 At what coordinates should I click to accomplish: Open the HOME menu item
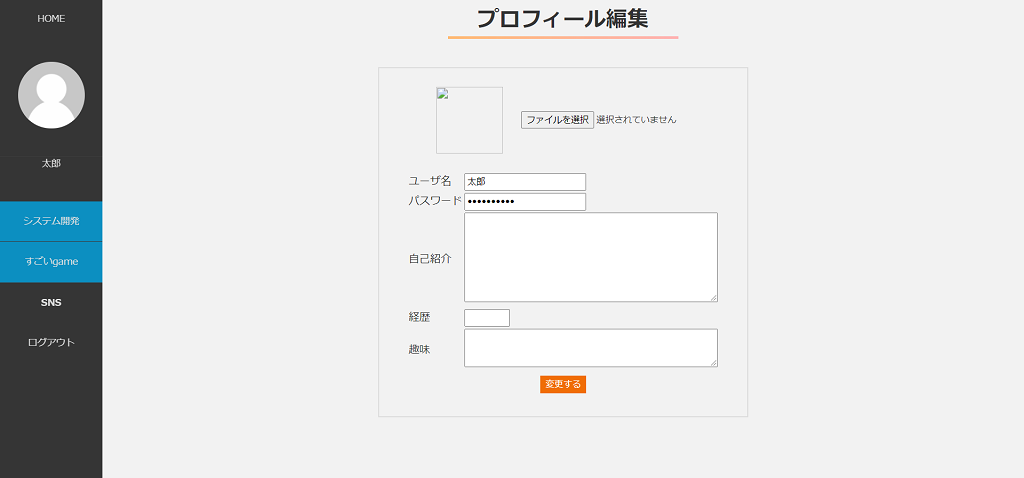(x=51, y=19)
